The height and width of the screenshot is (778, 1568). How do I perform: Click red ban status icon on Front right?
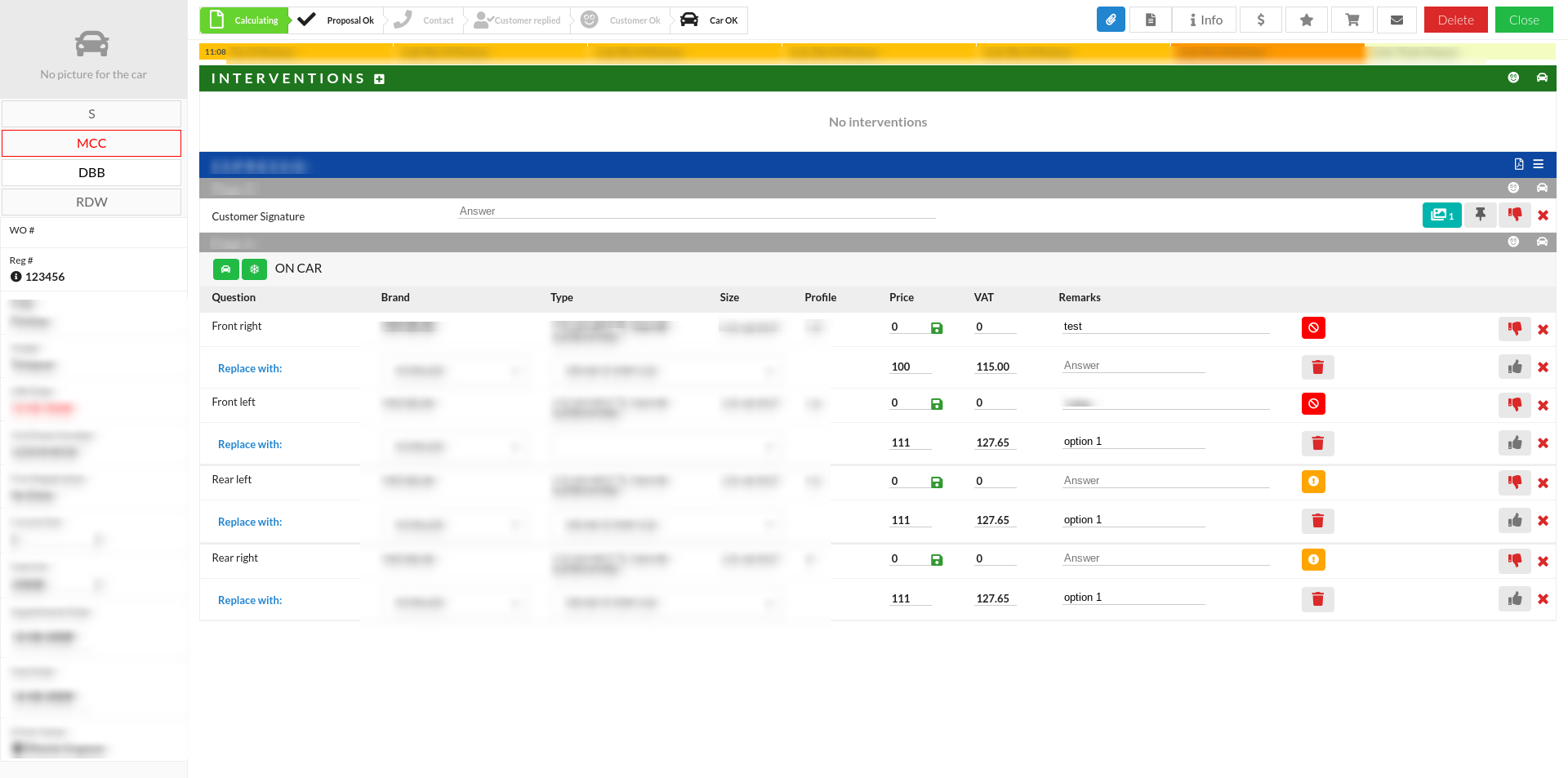click(1313, 327)
